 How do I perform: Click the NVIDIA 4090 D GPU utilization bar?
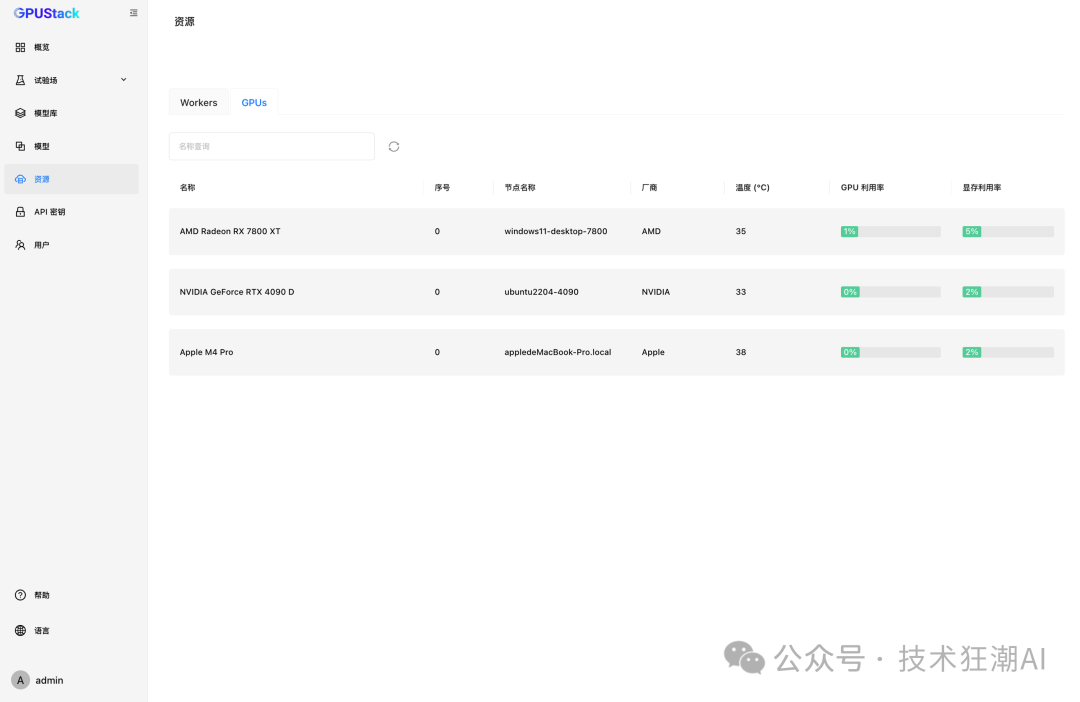tap(891, 292)
